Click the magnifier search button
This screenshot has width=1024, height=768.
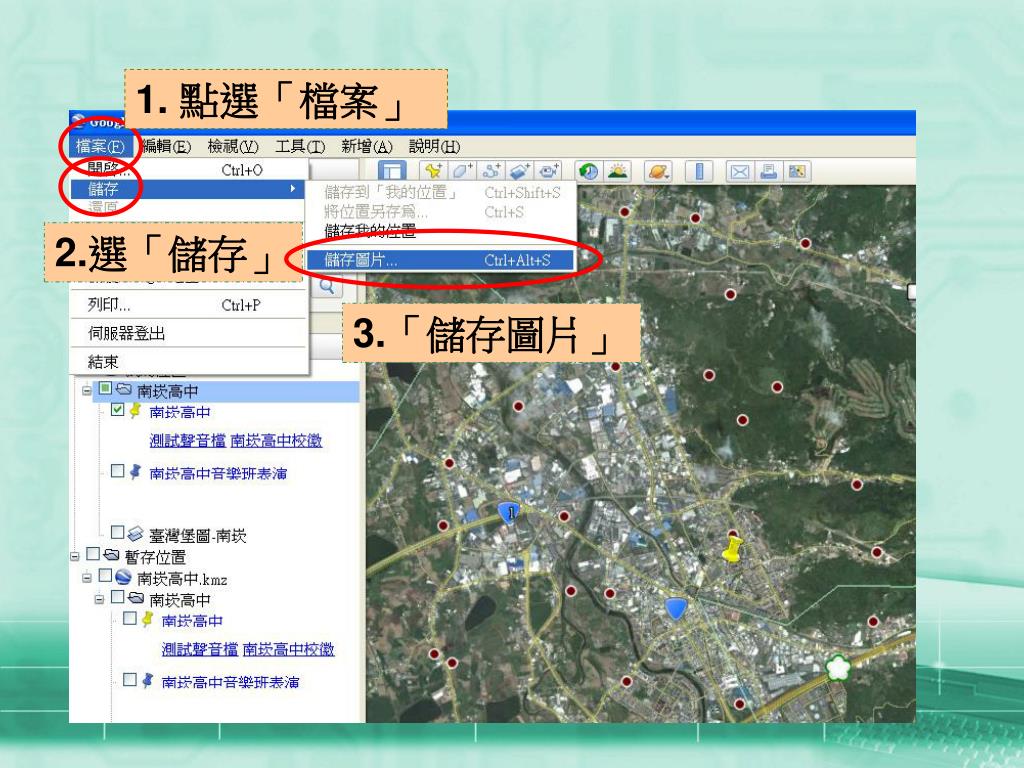click(327, 287)
